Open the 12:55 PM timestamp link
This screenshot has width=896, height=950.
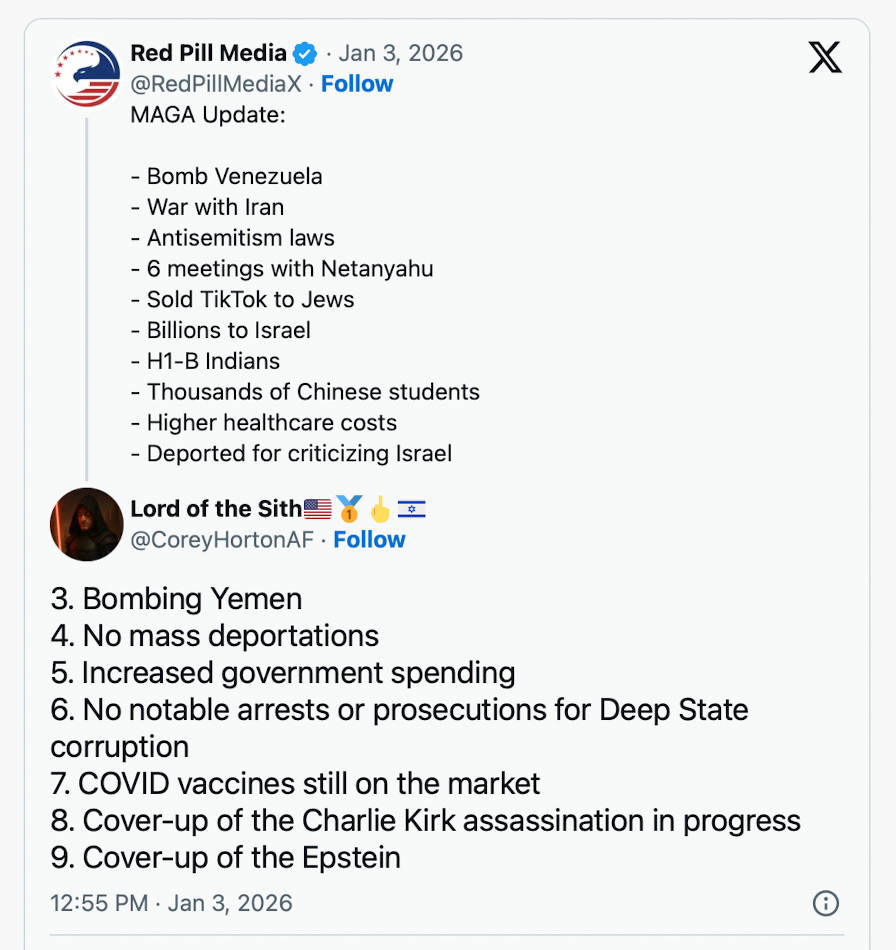171,903
